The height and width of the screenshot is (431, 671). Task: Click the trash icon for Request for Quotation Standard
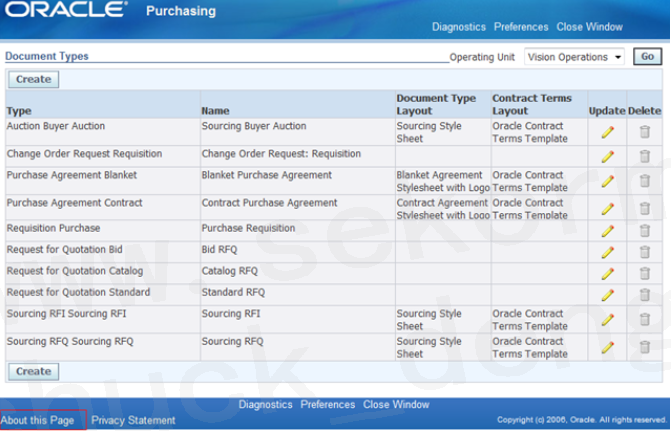coord(645,295)
